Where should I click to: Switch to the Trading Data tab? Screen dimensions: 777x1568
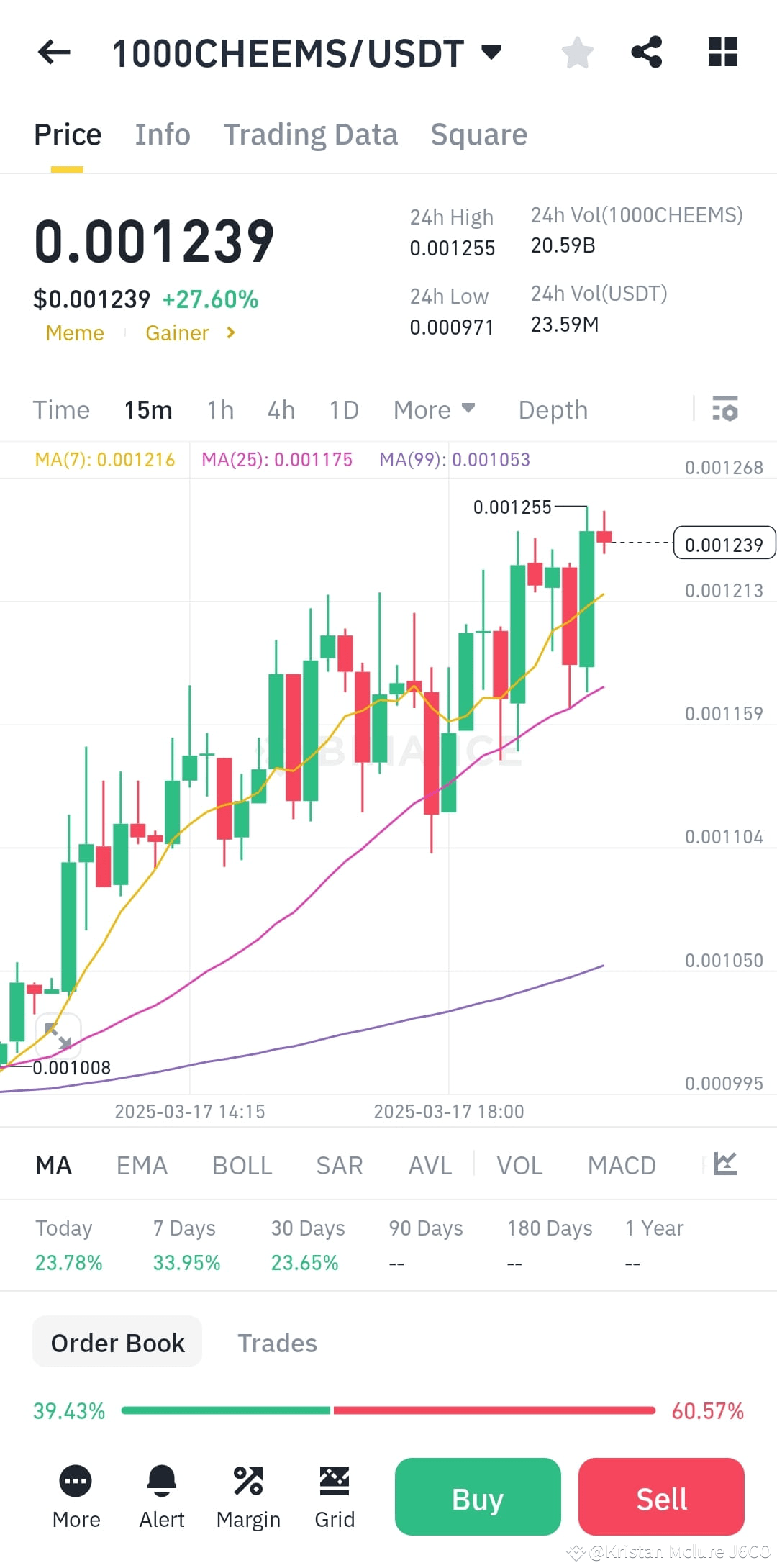311,134
